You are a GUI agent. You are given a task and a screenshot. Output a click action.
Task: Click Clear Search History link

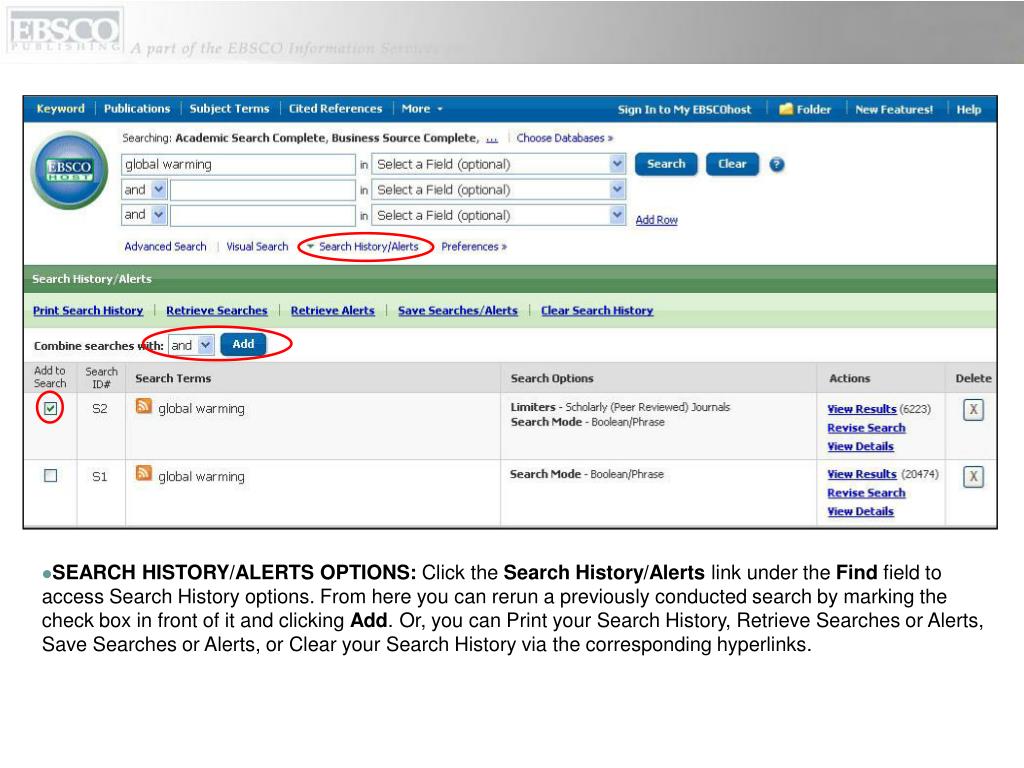click(597, 311)
